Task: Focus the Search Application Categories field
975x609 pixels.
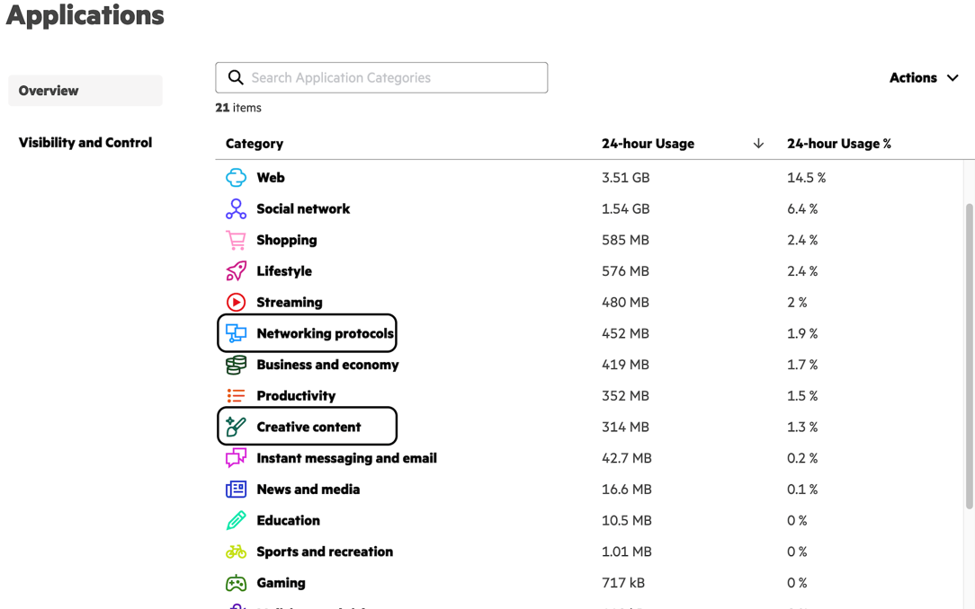Action: point(381,78)
